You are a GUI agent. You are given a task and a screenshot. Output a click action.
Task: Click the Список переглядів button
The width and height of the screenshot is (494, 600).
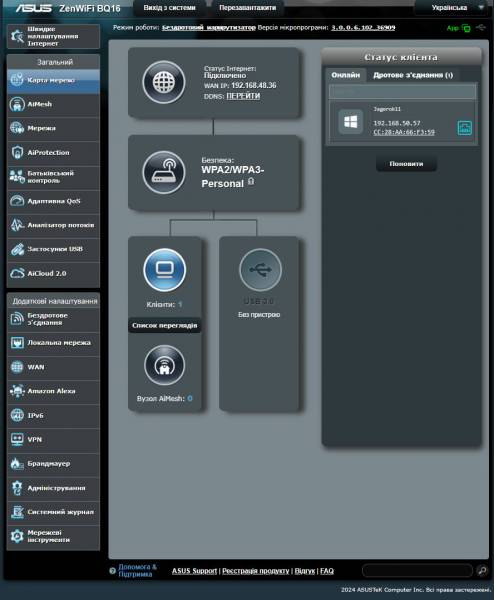click(x=165, y=326)
